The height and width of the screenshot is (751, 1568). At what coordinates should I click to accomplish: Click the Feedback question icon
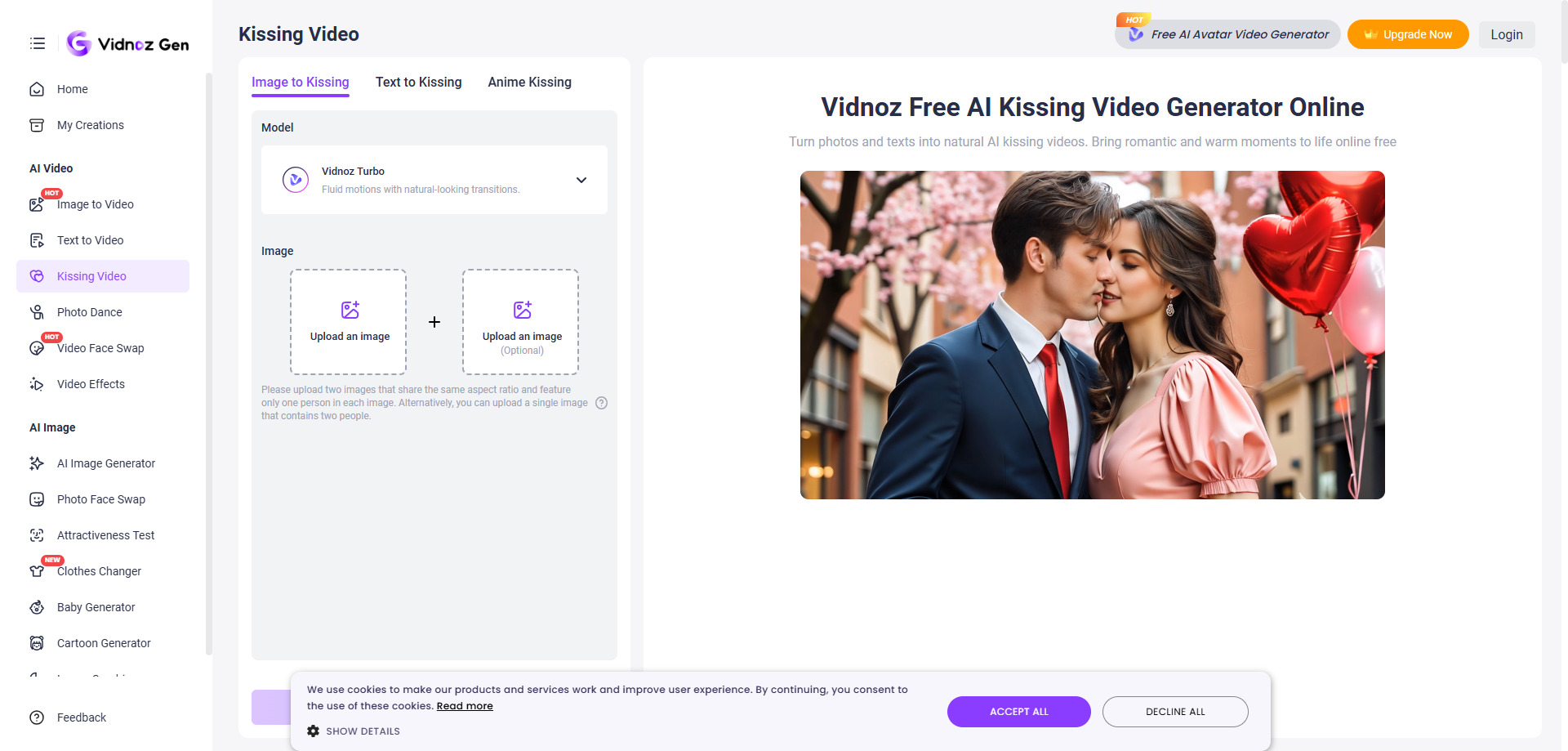[x=37, y=717]
